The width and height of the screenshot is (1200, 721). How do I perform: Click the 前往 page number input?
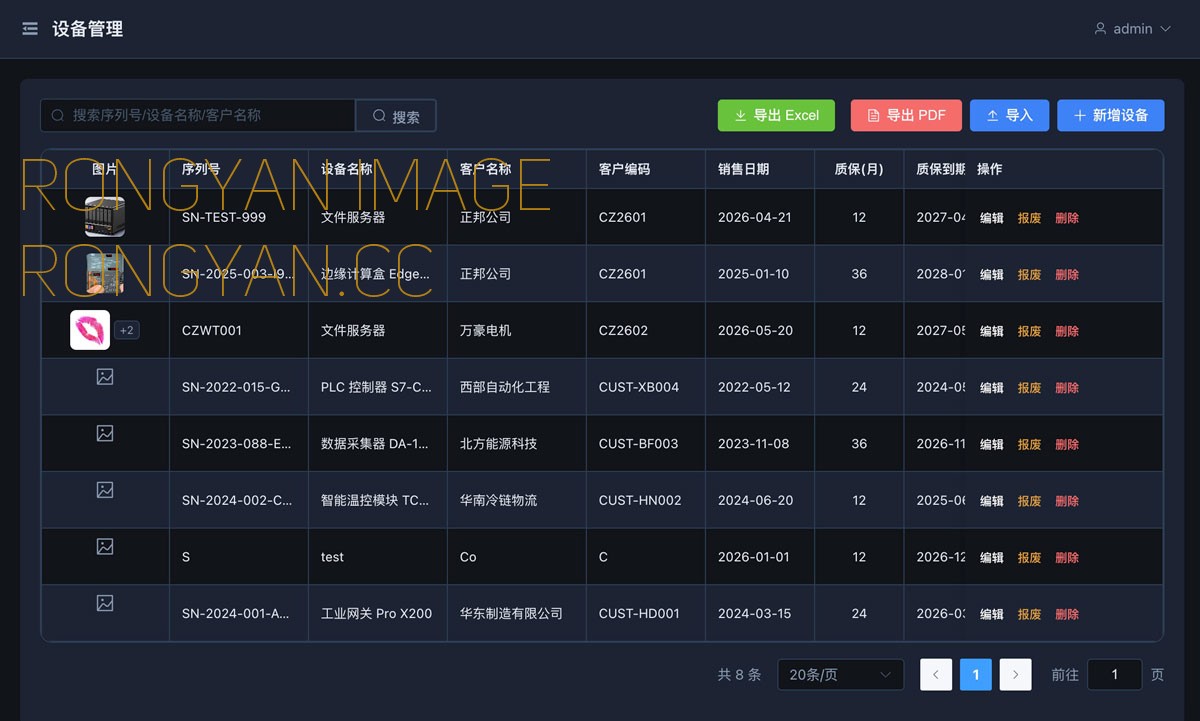[x=1114, y=675]
